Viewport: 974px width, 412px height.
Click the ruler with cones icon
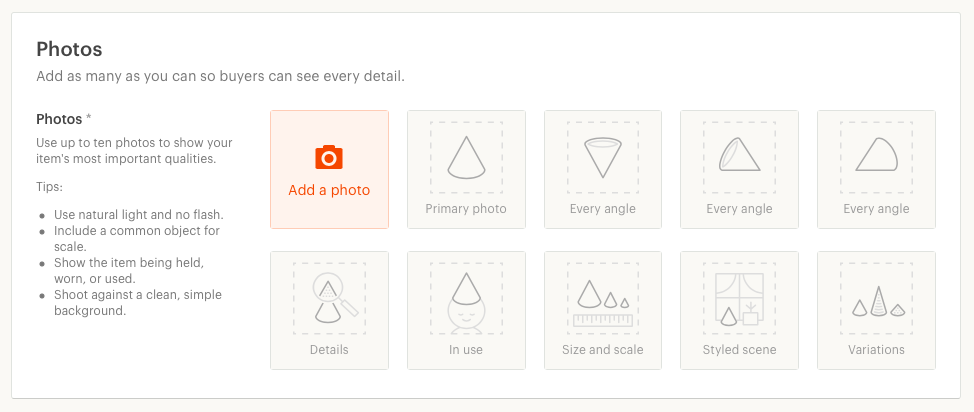click(603, 303)
